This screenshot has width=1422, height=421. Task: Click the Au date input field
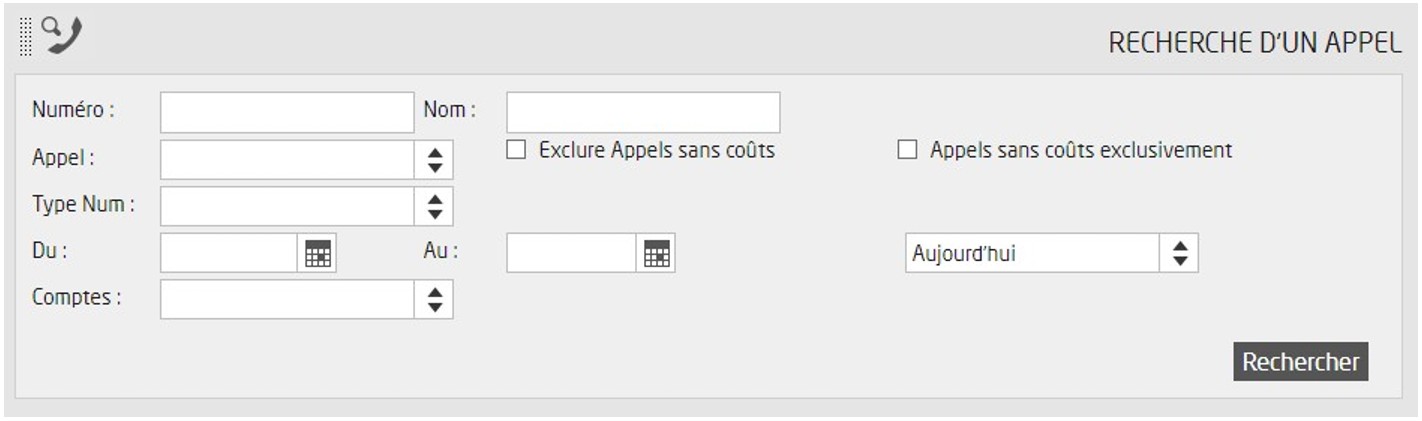pyautogui.click(x=571, y=254)
